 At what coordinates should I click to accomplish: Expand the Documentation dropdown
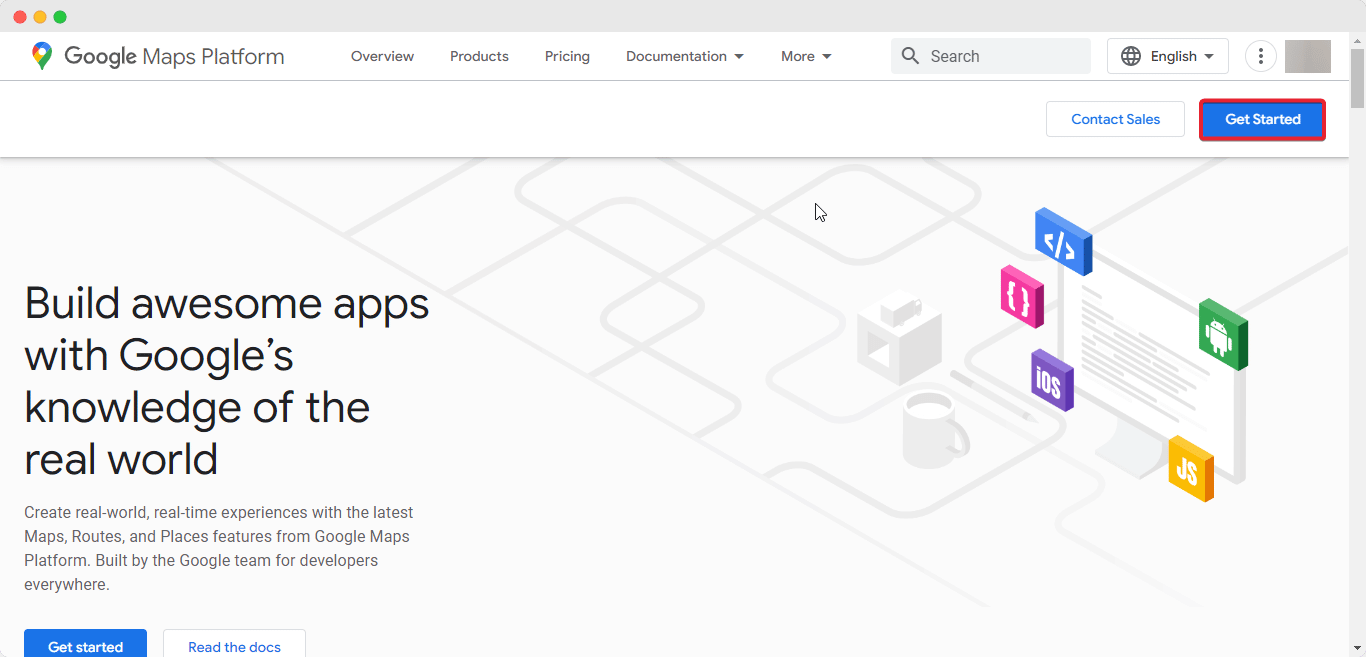[684, 56]
